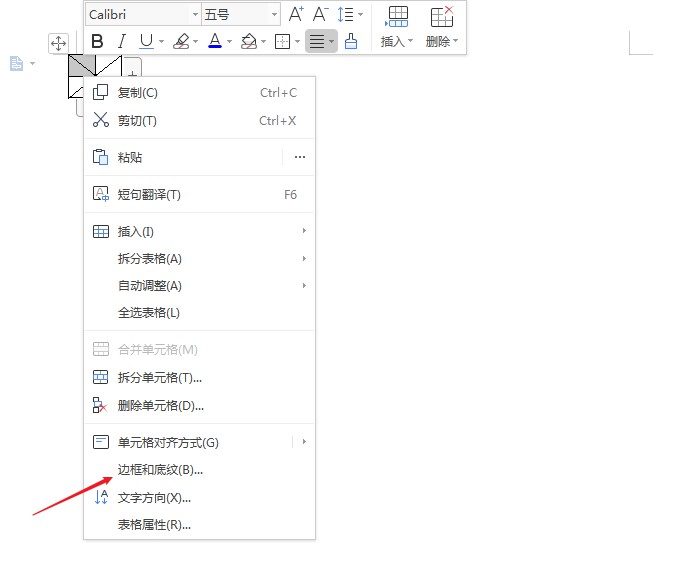Toggle italic formatting

(x=122, y=42)
